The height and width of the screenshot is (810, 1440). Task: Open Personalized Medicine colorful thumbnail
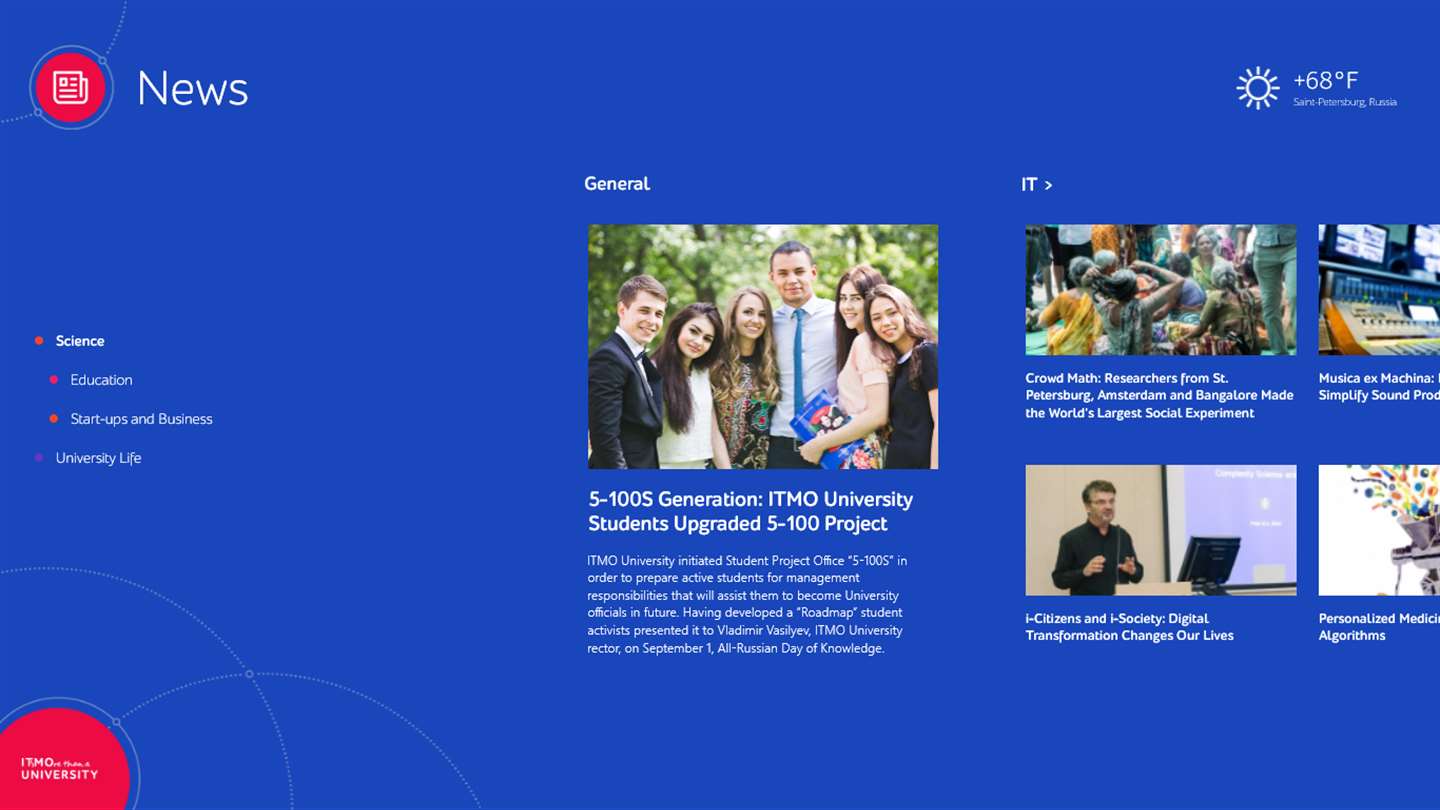click(1379, 530)
